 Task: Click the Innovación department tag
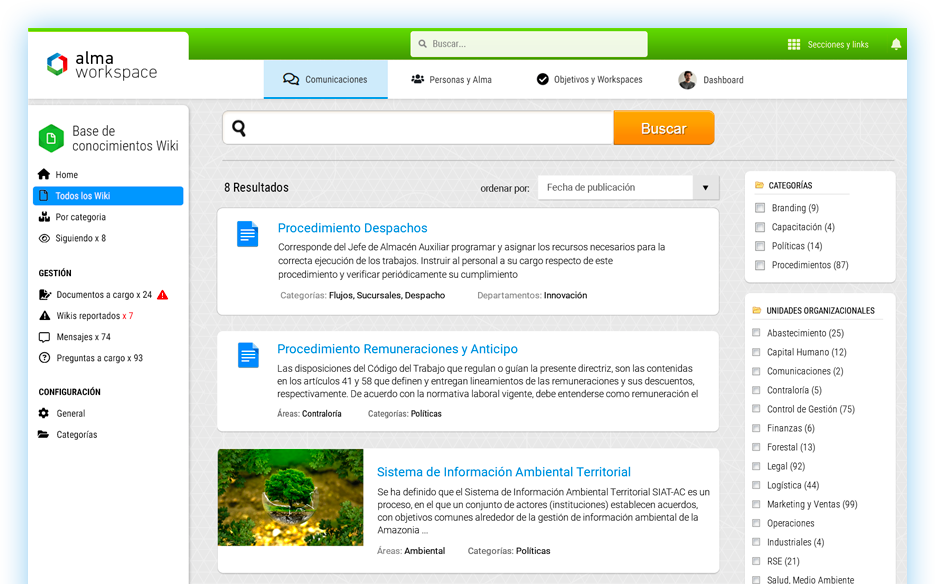coord(565,295)
